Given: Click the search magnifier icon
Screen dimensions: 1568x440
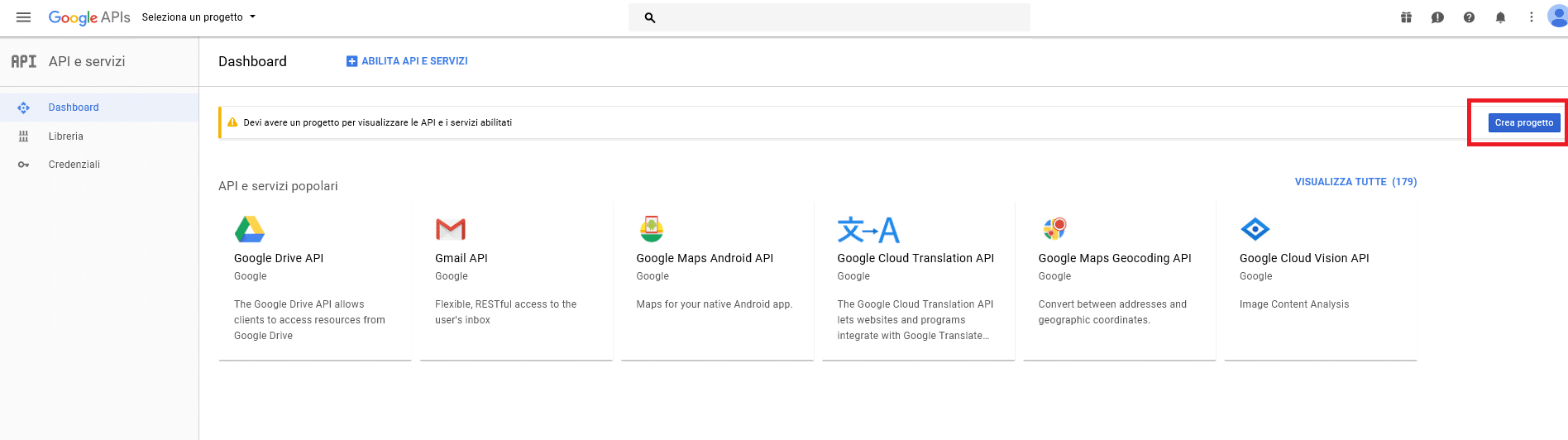Looking at the screenshot, I should pos(650,17).
